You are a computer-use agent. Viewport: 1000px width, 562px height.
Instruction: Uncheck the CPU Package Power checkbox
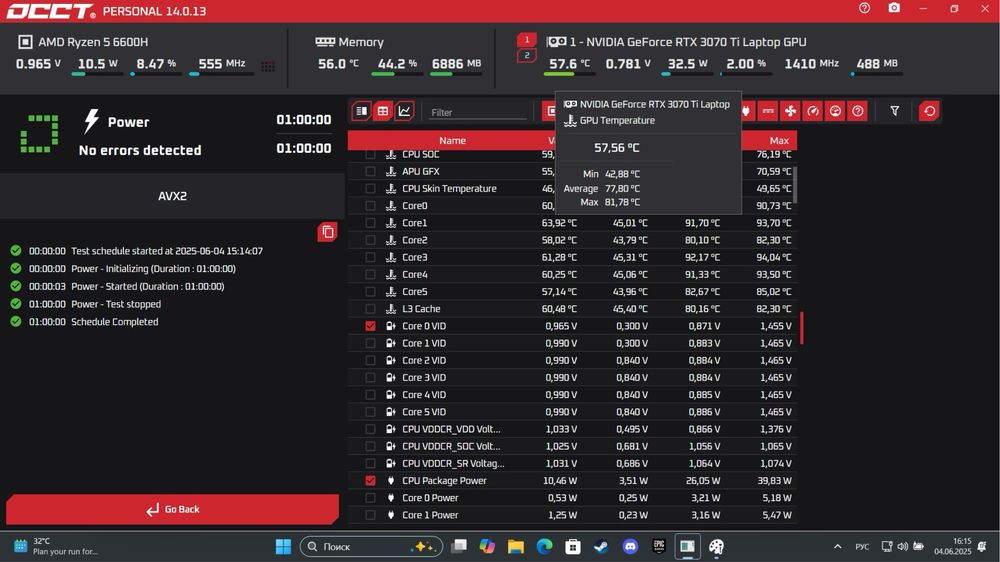tap(371, 481)
